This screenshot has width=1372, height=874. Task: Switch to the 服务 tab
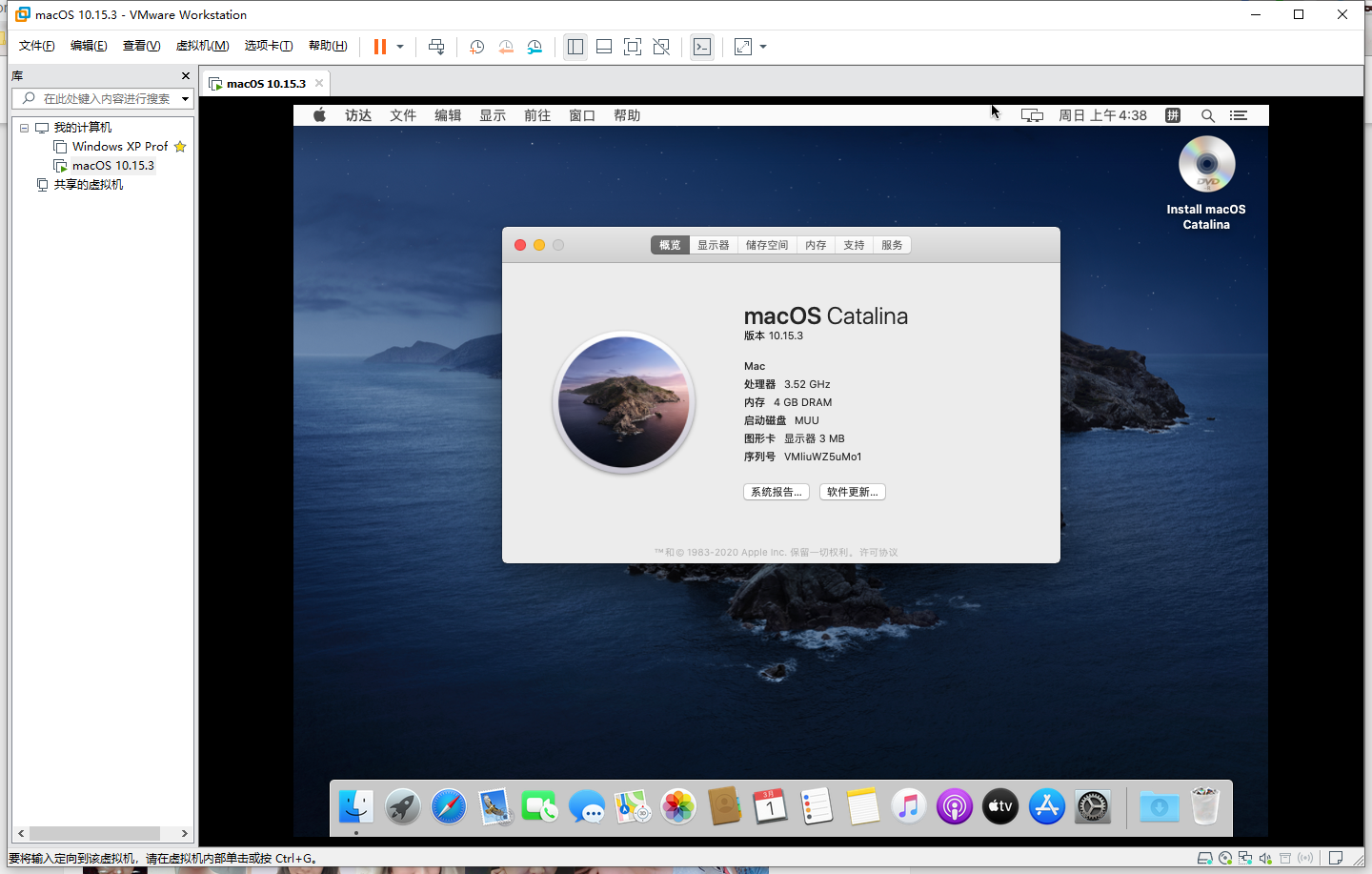point(892,245)
